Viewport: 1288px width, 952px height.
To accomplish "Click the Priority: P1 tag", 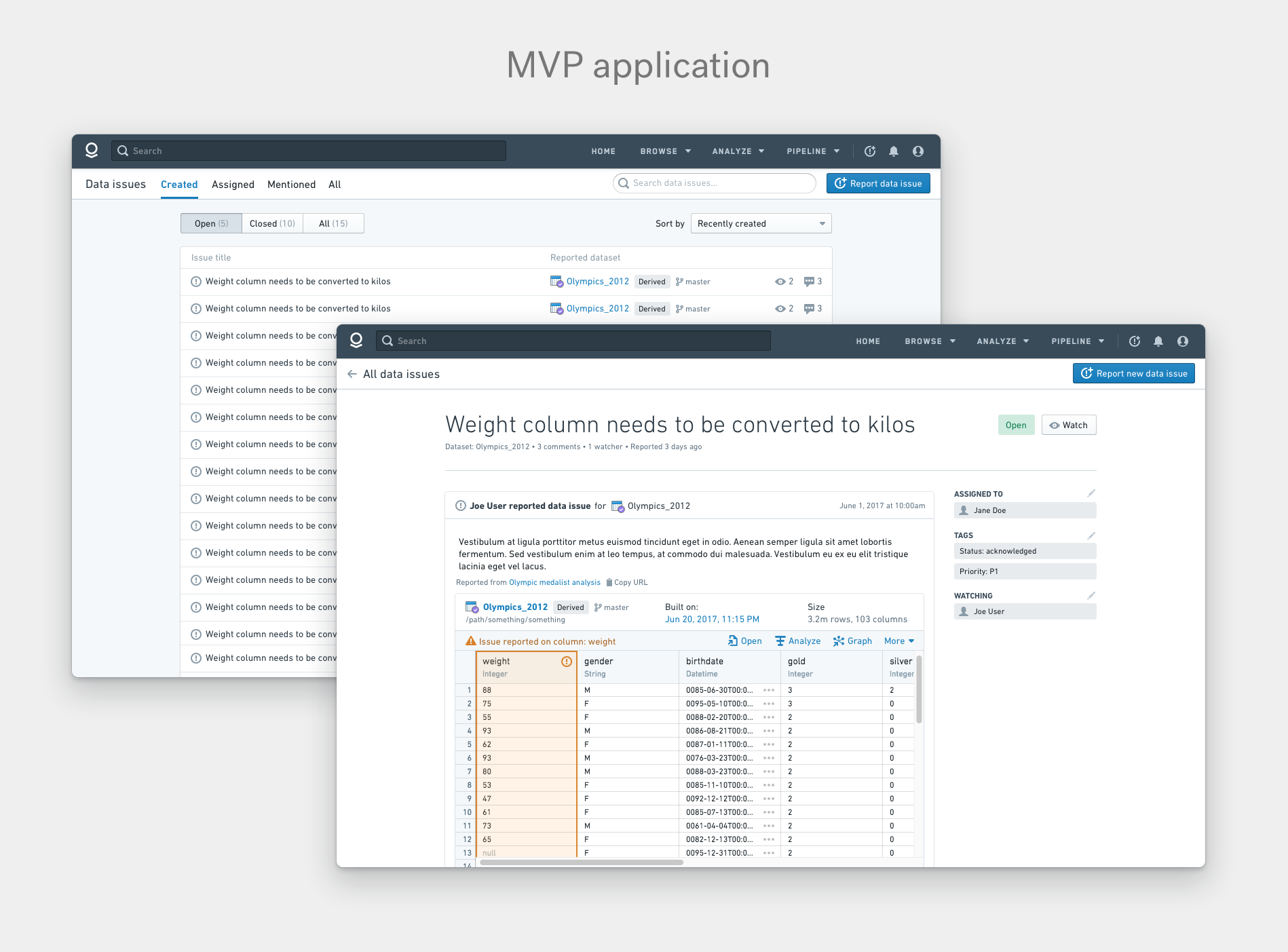I will pos(1025,571).
